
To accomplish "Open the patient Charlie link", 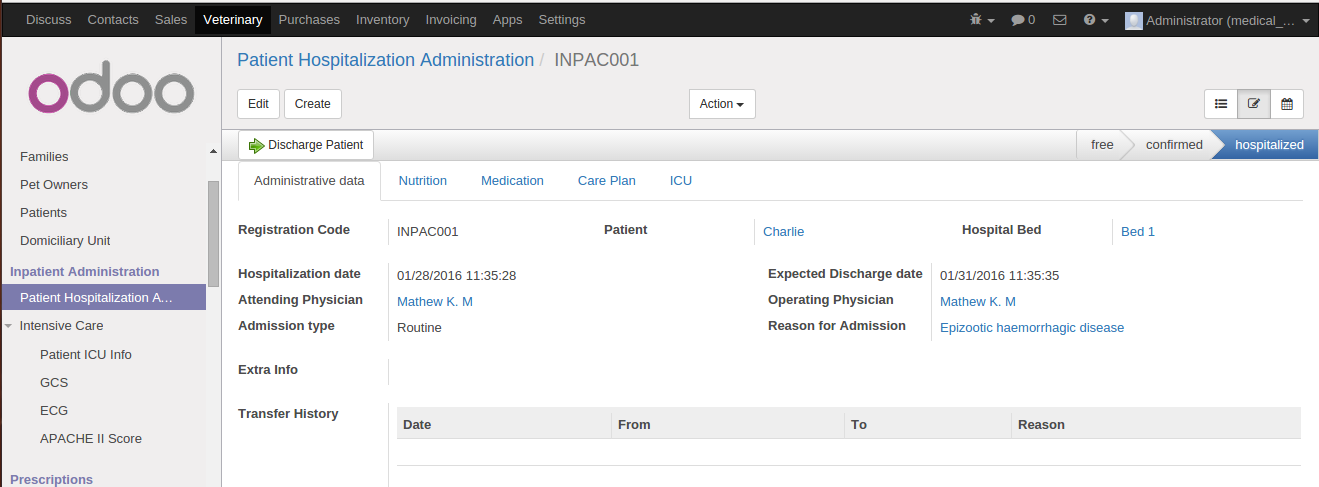I will click(783, 232).
